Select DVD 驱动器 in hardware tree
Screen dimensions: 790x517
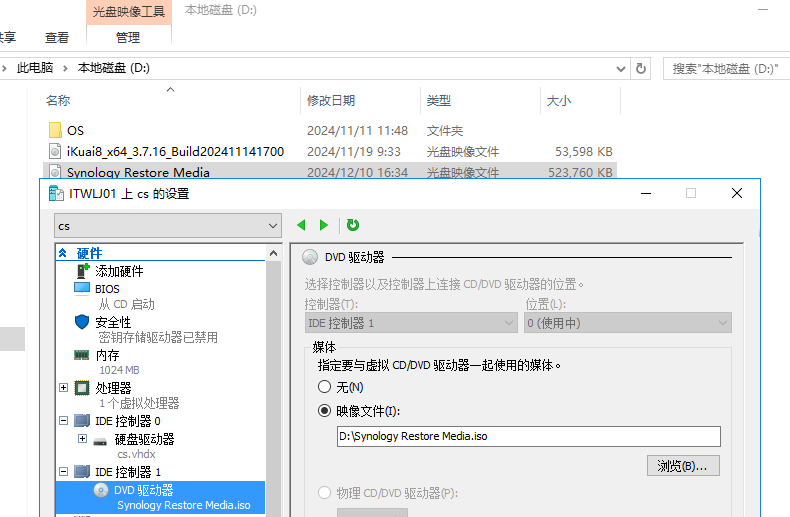143,490
